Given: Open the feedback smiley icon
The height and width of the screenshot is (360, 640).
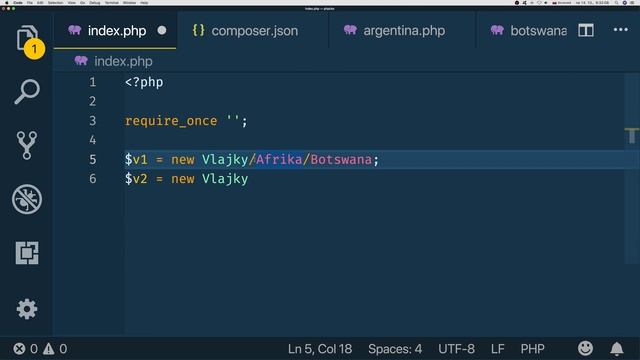Looking at the screenshot, I should 585,348.
